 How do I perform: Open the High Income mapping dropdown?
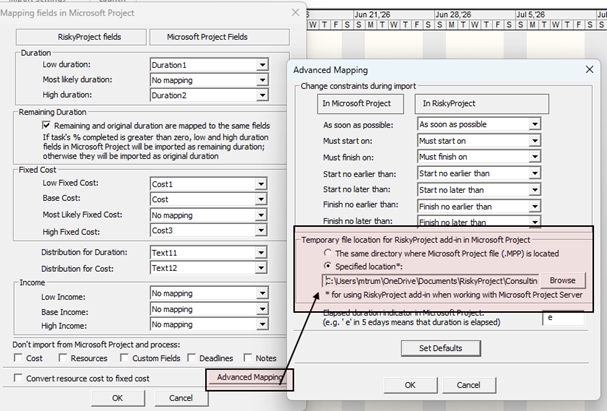click(209, 324)
